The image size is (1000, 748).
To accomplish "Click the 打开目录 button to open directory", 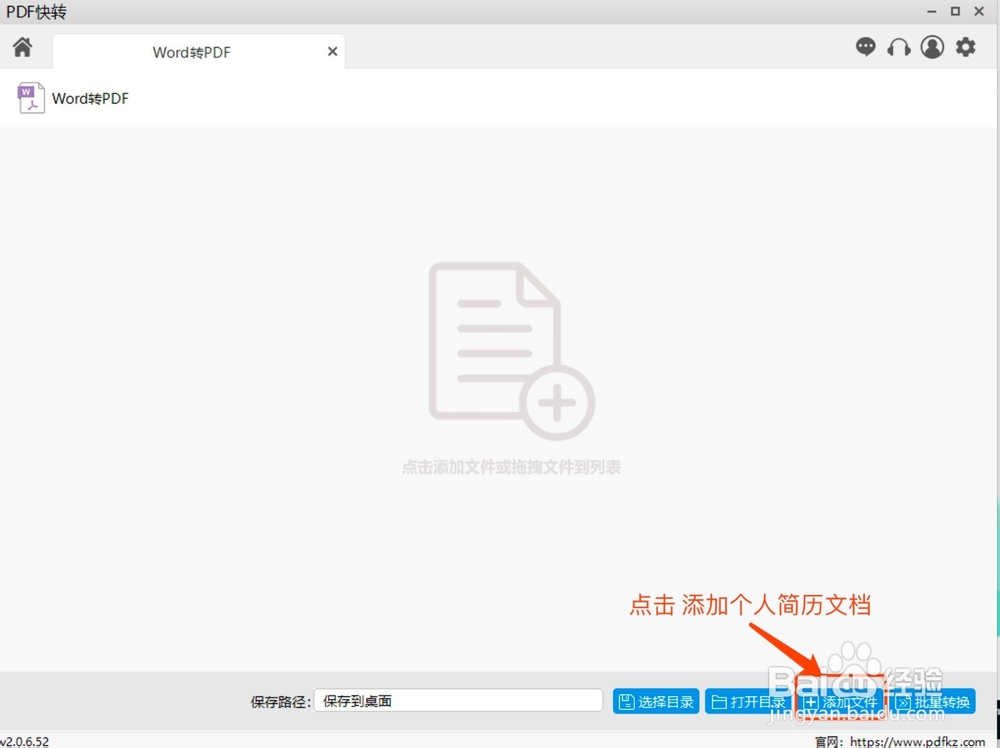I will pos(748,701).
